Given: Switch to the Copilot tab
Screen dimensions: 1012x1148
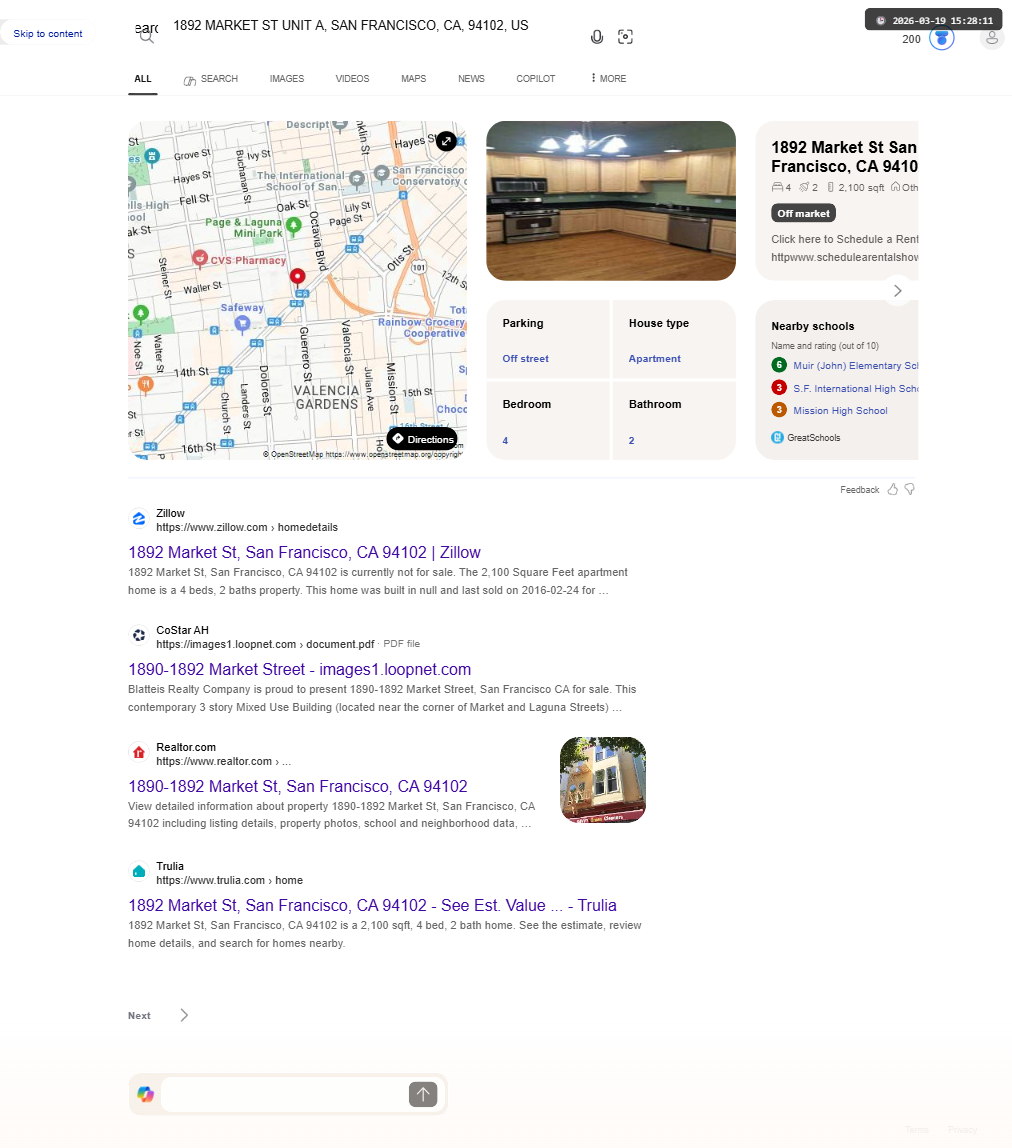Looking at the screenshot, I should (x=535, y=78).
